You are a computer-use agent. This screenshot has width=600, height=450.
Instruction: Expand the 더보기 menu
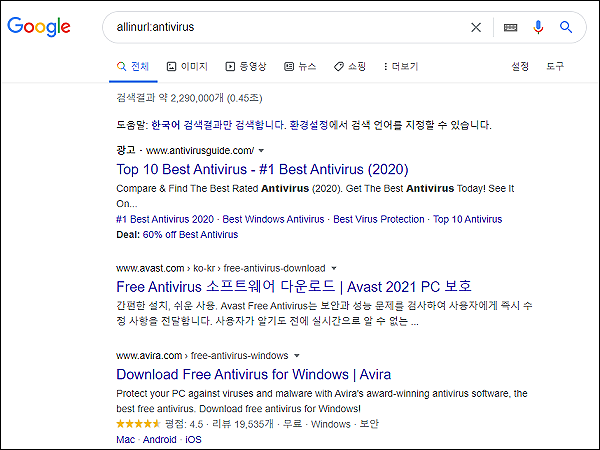tap(401, 67)
